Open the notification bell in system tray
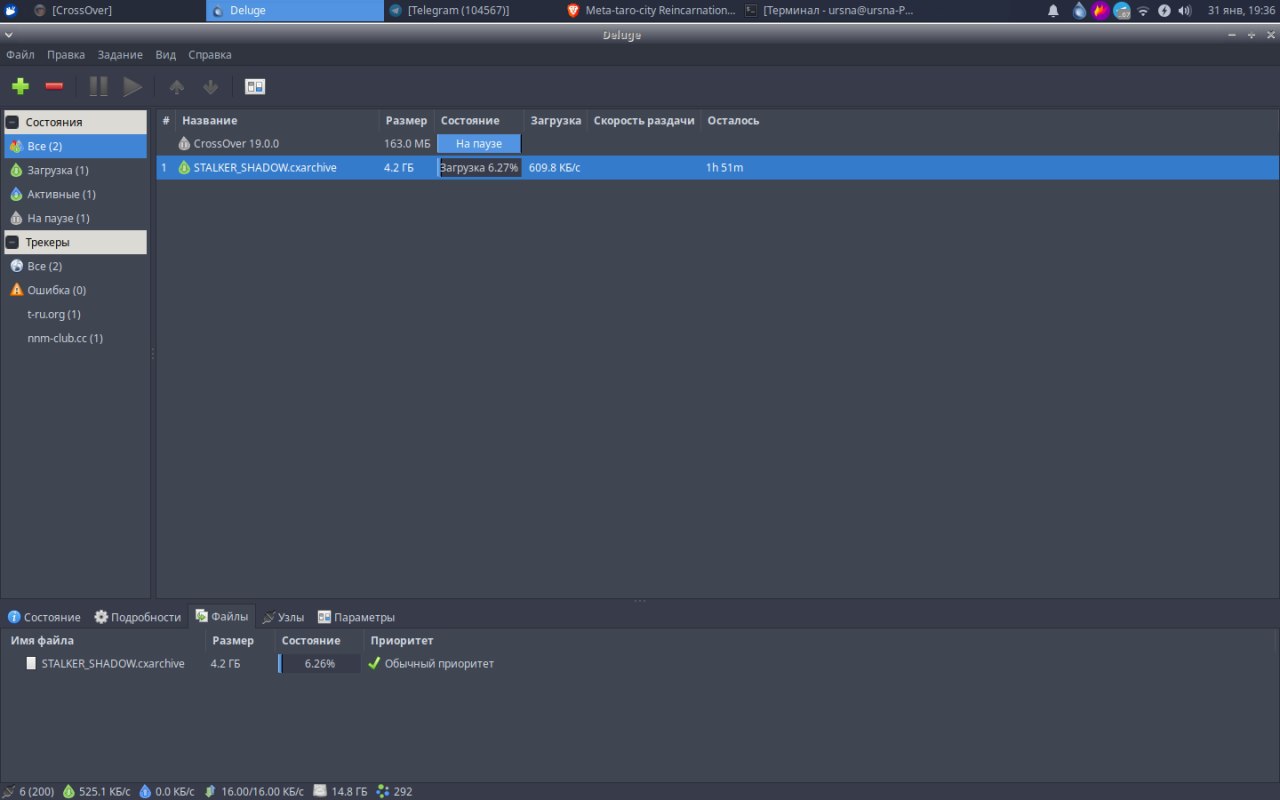The height and width of the screenshot is (800, 1280). tap(1053, 10)
